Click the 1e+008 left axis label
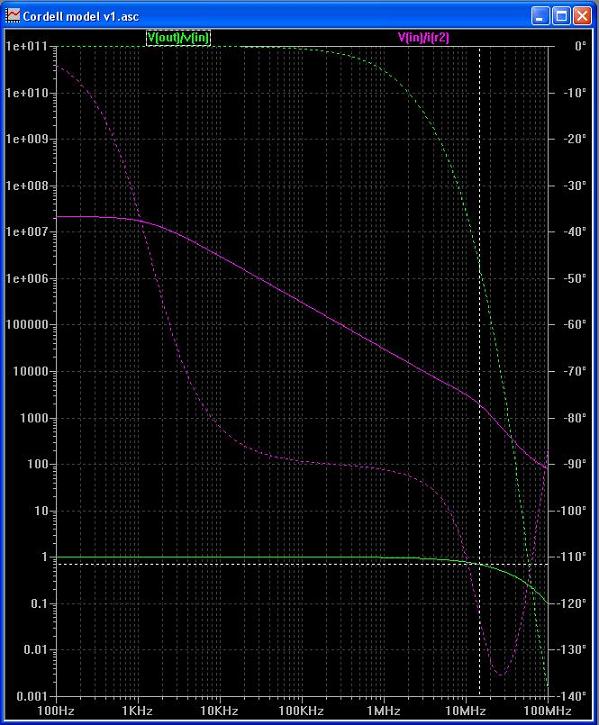 click(27, 186)
